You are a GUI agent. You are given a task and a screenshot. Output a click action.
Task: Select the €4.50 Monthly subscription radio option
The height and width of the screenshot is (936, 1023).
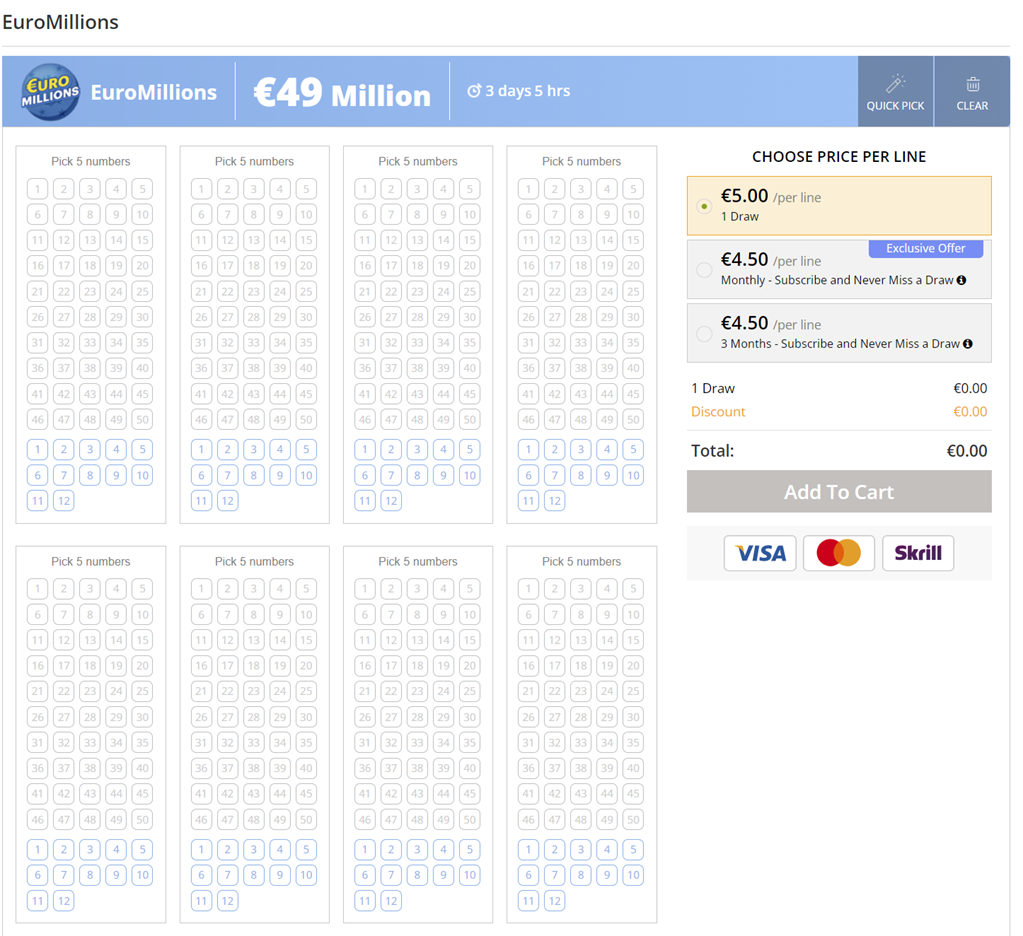coord(704,269)
